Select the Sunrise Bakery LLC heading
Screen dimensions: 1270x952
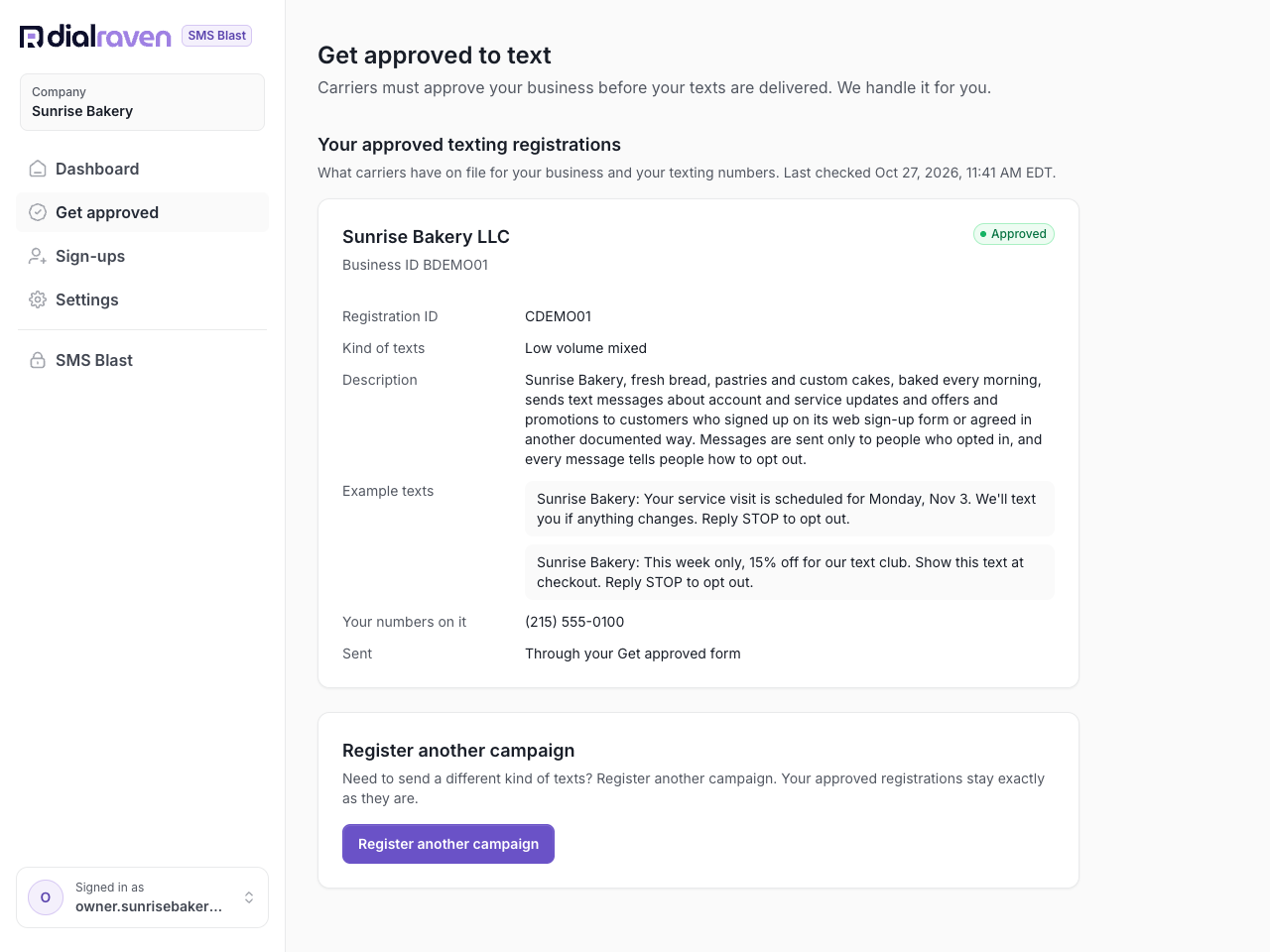coord(426,237)
